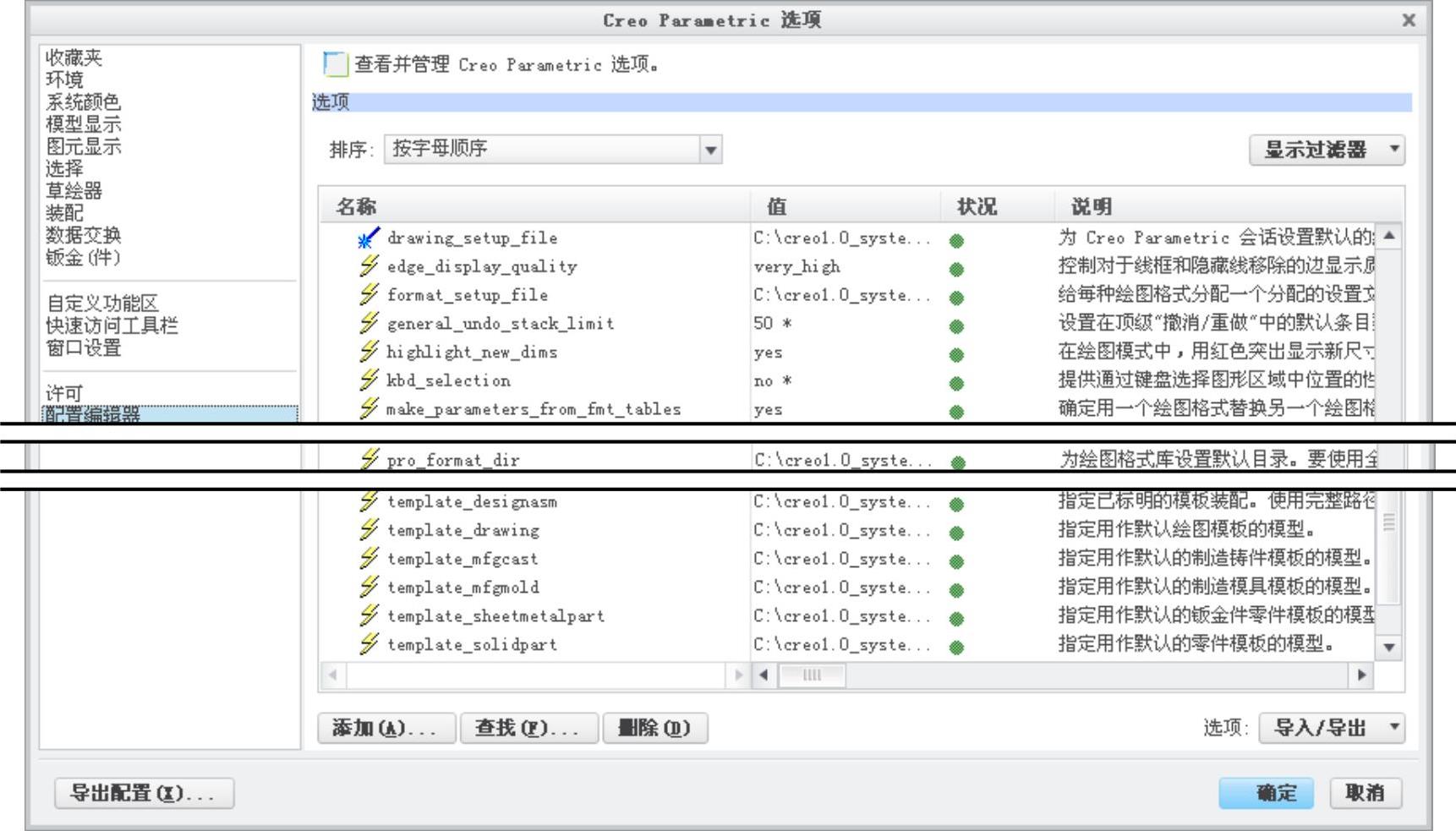Click the green status dot for kbd_selection
The width and height of the screenshot is (1456, 831).
click(x=956, y=384)
